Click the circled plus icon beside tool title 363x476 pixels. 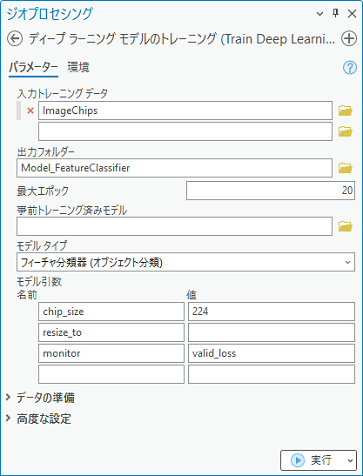coord(349,39)
